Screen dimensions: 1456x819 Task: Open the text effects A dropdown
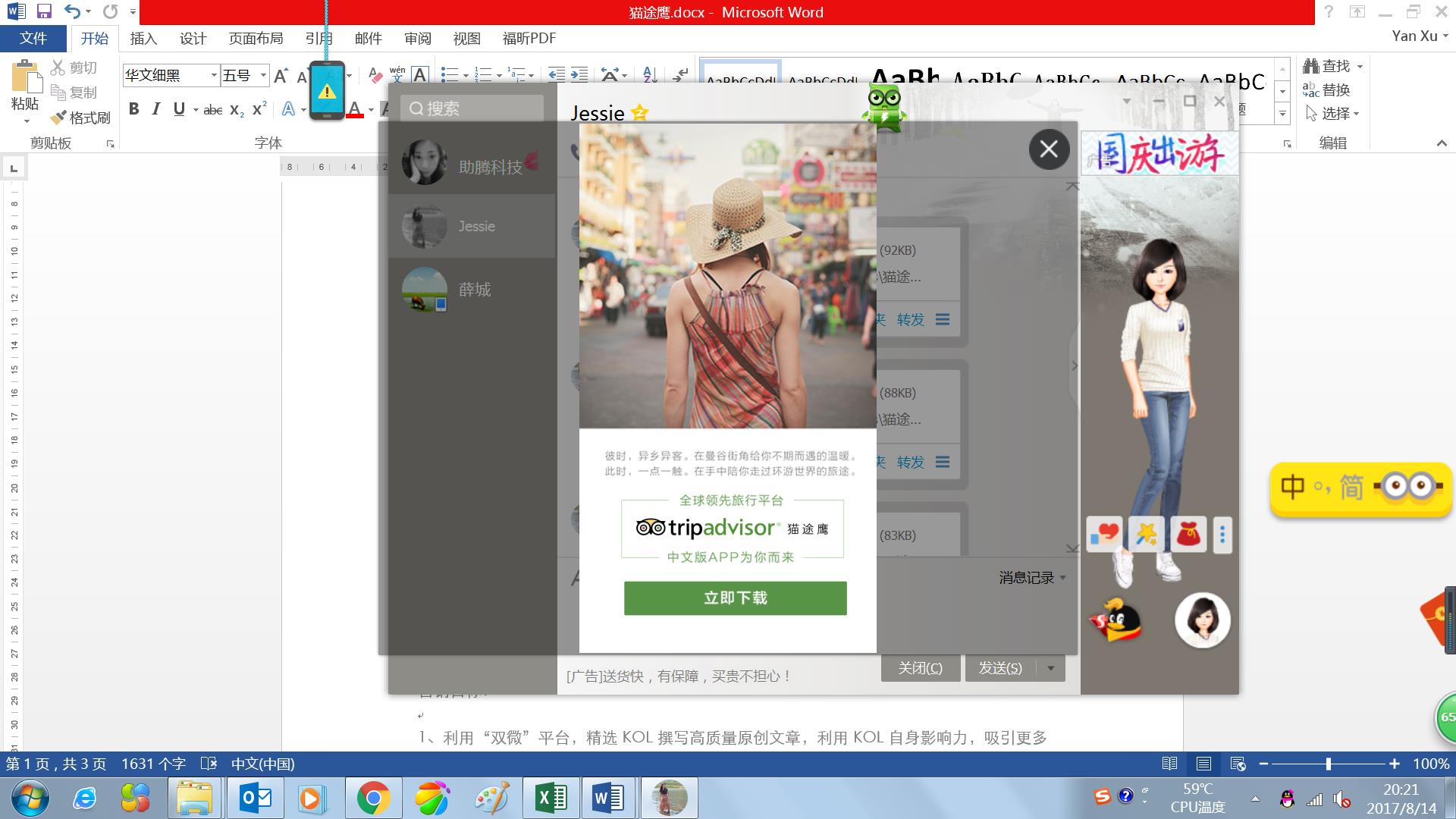pyautogui.click(x=303, y=110)
